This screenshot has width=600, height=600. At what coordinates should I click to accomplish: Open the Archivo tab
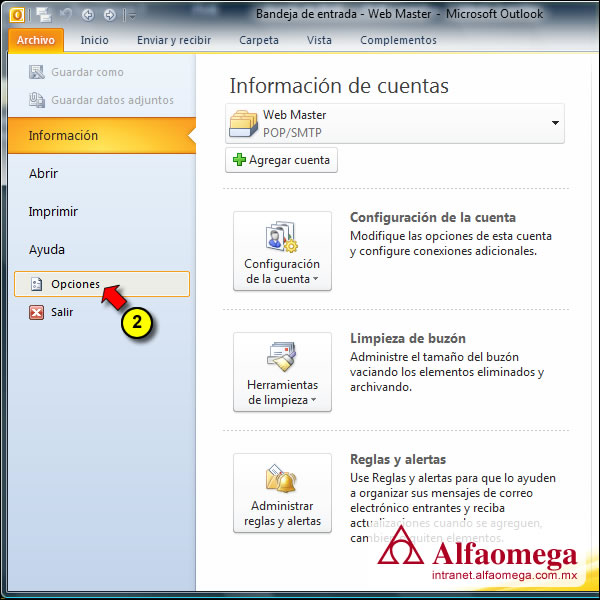[36, 40]
